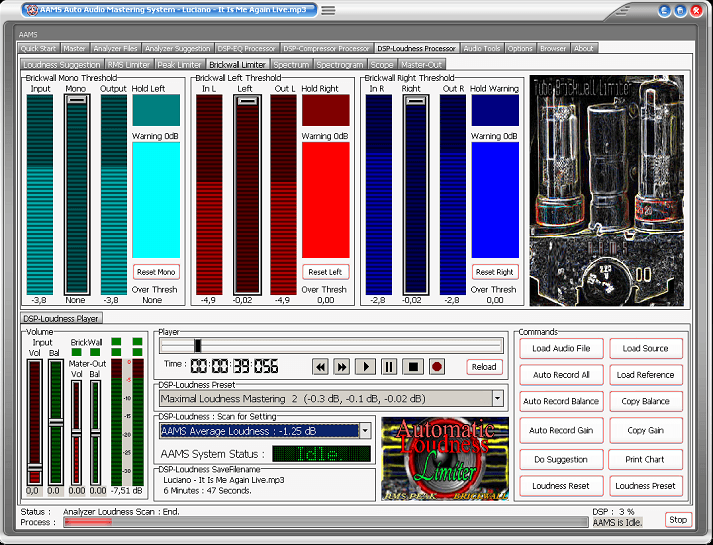Pause playback with the pause button
The width and height of the screenshot is (713, 545).
pos(389,367)
